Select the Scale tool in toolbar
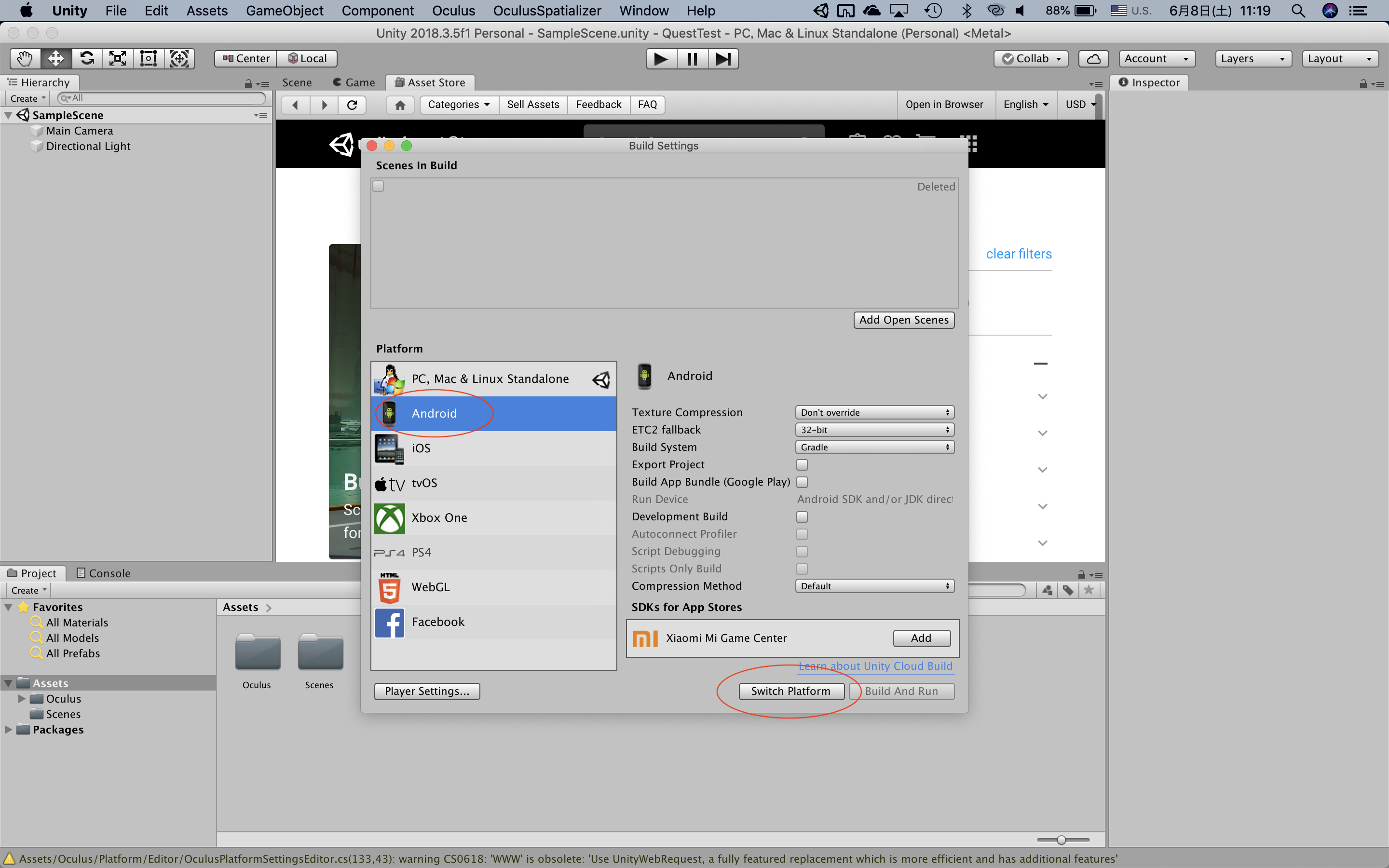The width and height of the screenshot is (1389, 868). click(118, 58)
